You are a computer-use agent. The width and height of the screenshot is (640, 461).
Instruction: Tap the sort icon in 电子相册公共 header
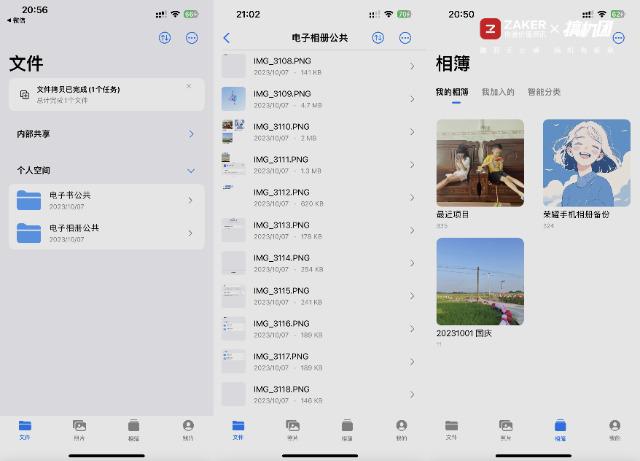pos(378,38)
